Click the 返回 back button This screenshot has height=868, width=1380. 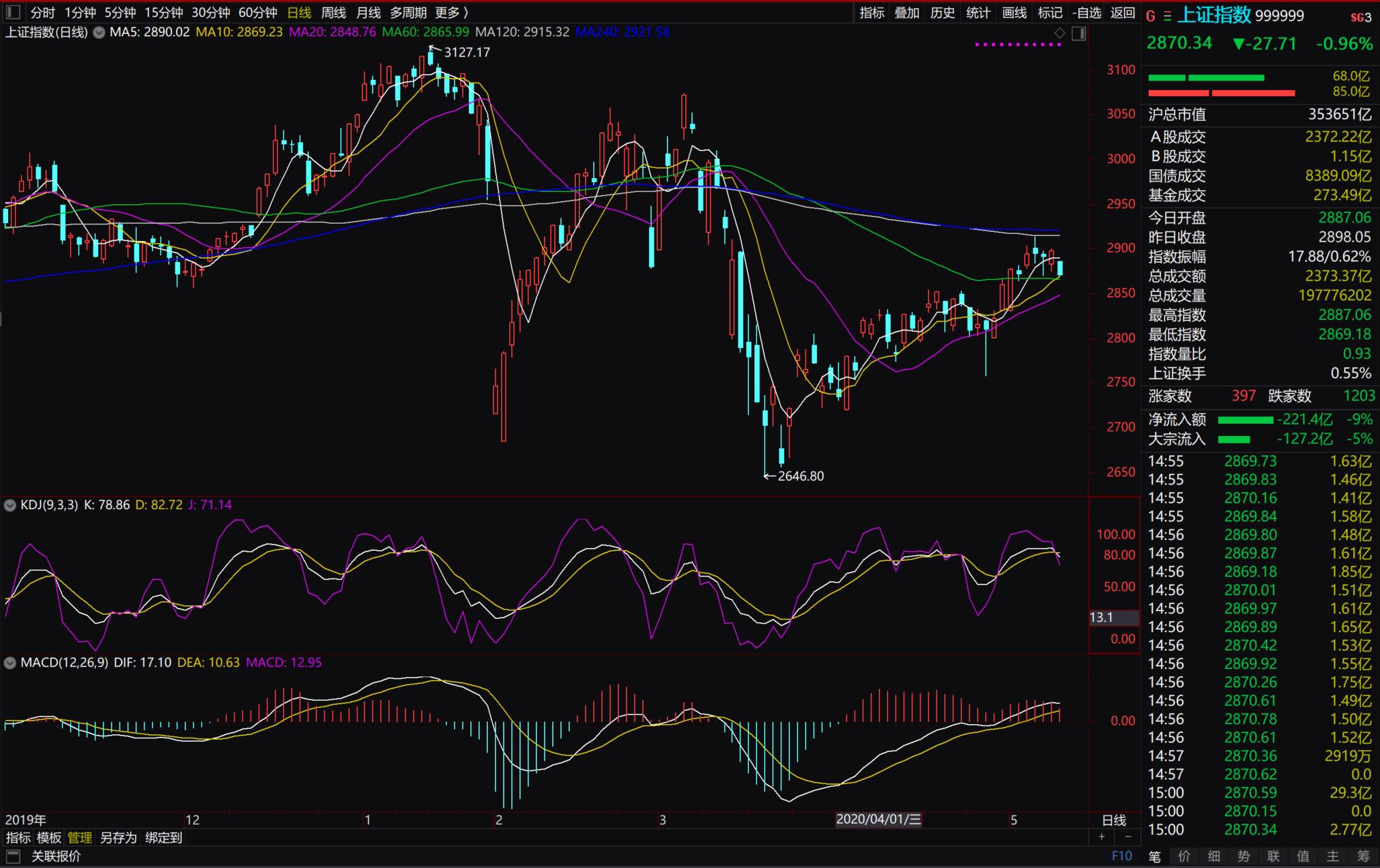coord(1122,12)
